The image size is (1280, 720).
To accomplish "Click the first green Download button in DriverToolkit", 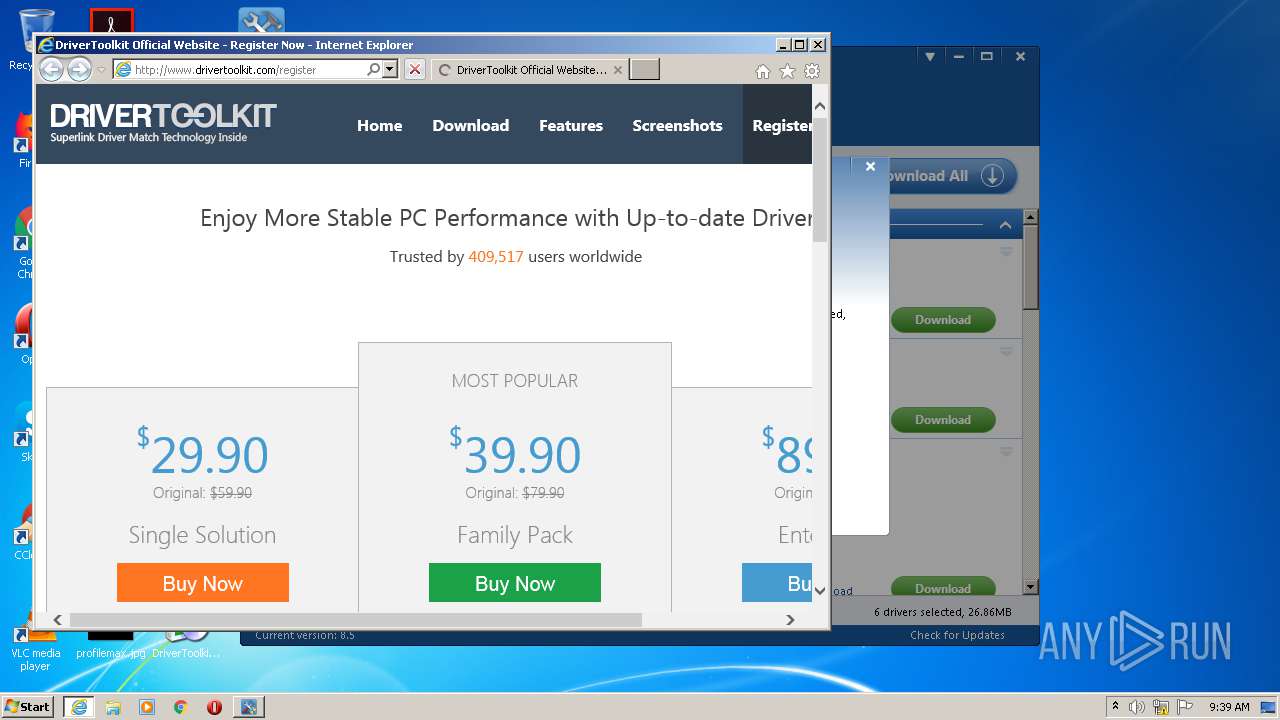I will pos(943,320).
